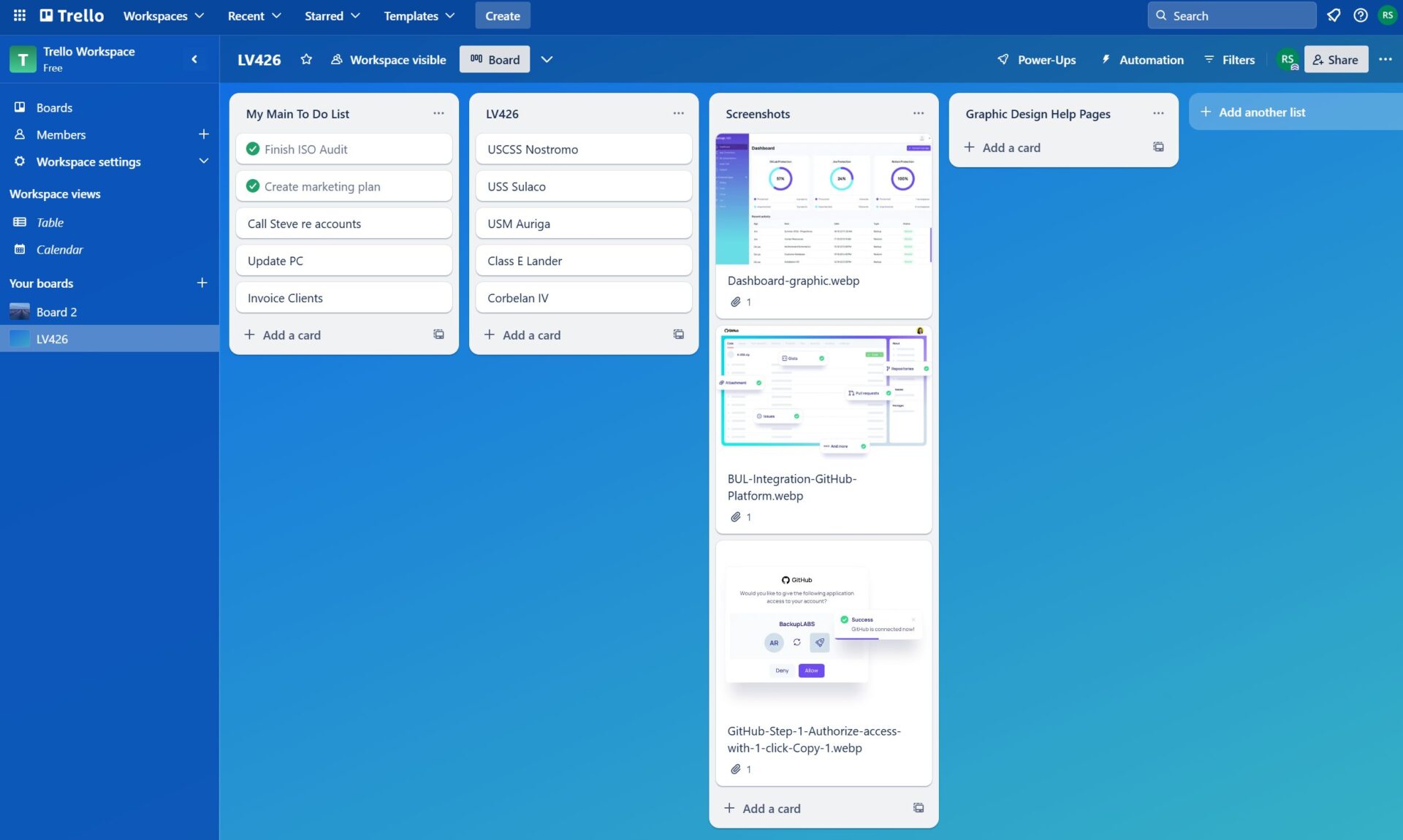This screenshot has width=1403, height=840.
Task: Open the Recent dropdown menu
Action: (x=254, y=15)
